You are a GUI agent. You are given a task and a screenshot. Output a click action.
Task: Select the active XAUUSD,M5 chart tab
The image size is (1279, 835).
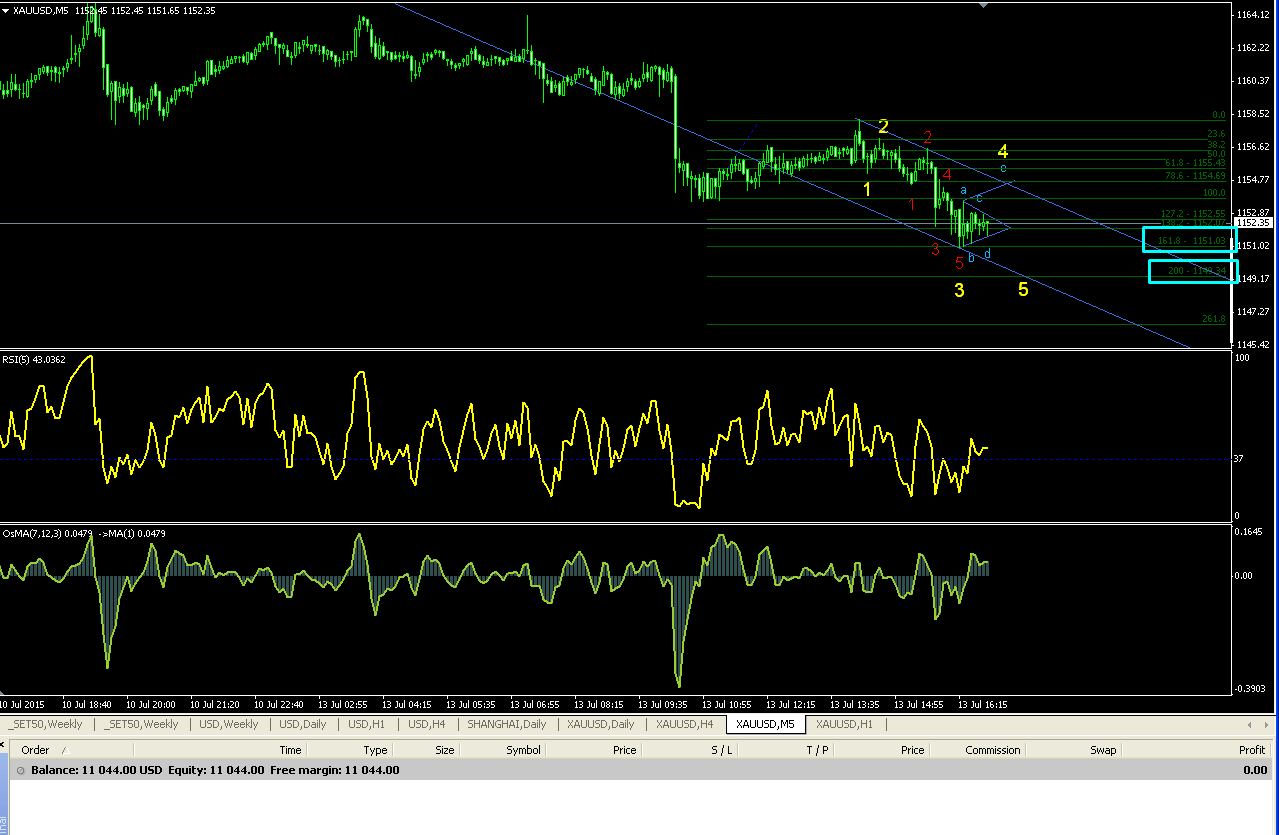click(x=765, y=724)
